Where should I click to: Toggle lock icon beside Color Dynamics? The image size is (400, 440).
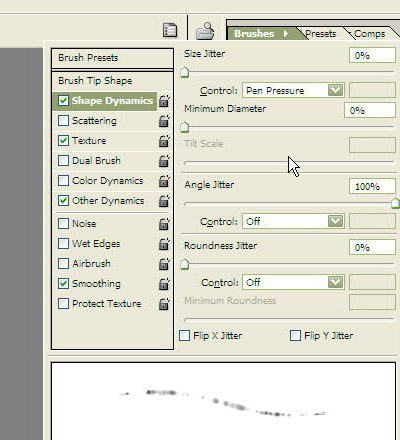pos(164,181)
